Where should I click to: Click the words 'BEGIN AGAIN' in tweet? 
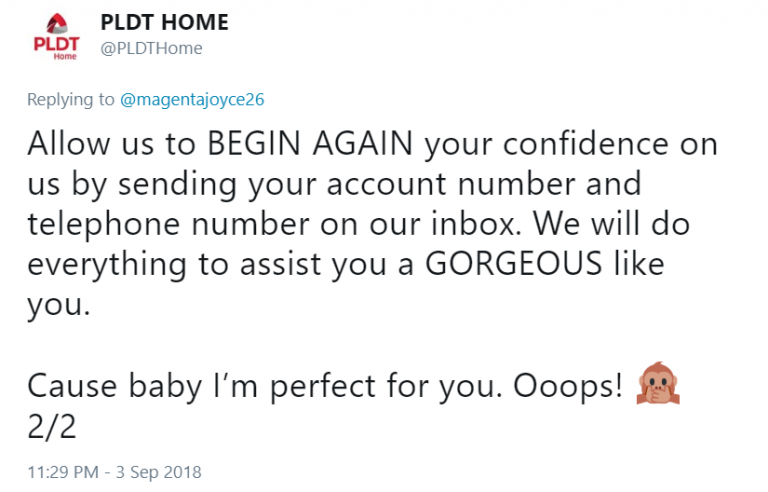pyautogui.click(x=310, y=144)
